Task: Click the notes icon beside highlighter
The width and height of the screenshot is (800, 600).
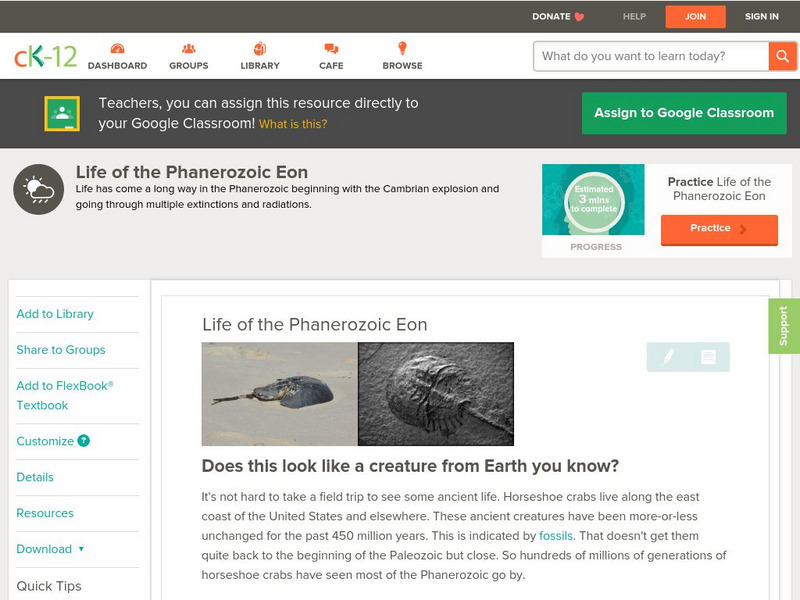Action: click(x=708, y=357)
